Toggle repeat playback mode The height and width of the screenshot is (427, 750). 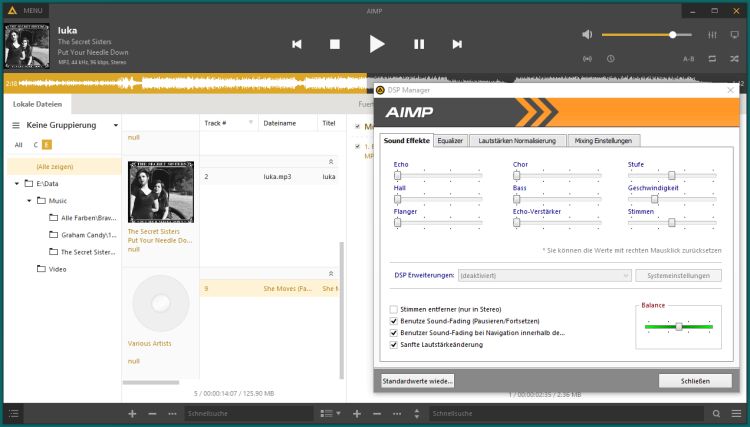pyautogui.click(x=712, y=59)
